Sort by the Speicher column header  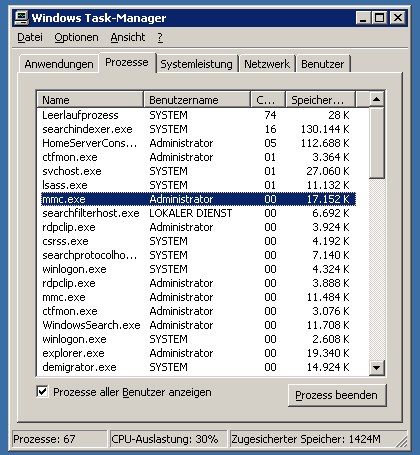click(x=321, y=100)
